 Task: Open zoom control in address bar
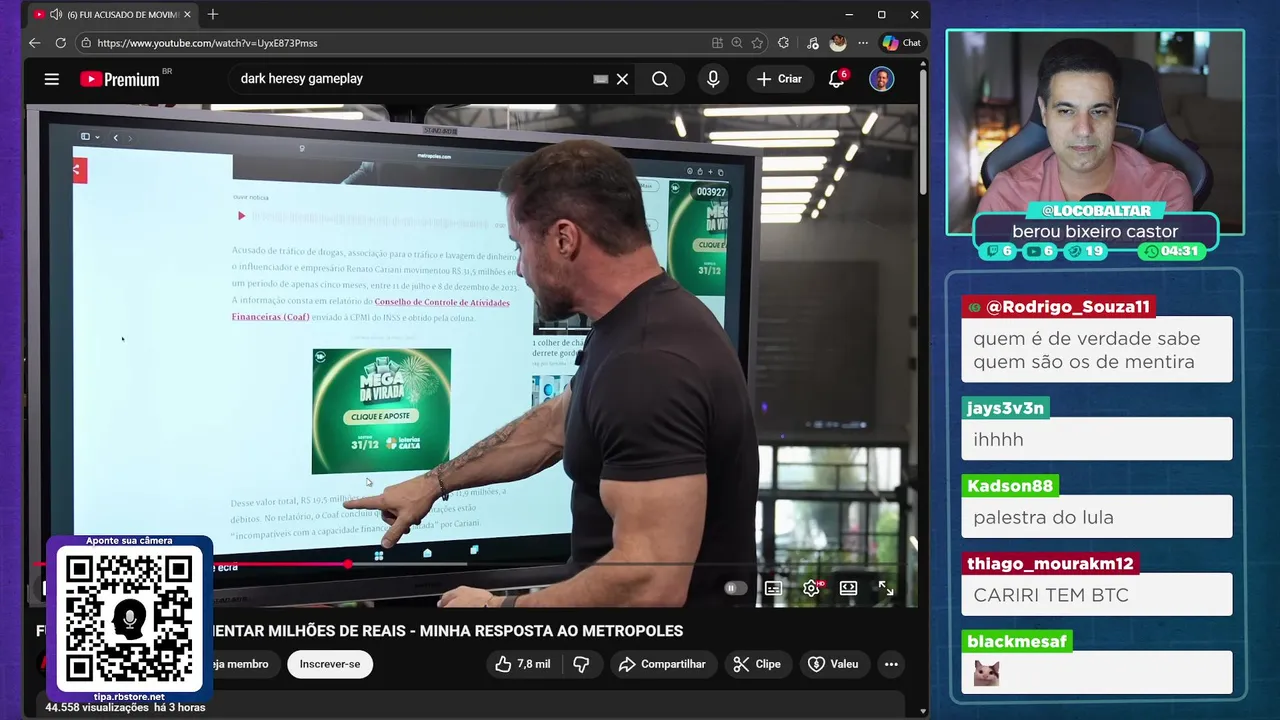coord(737,43)
